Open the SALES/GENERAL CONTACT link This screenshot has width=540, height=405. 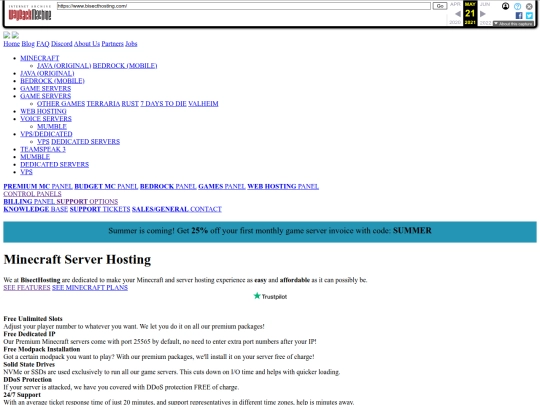click(177, 209)
